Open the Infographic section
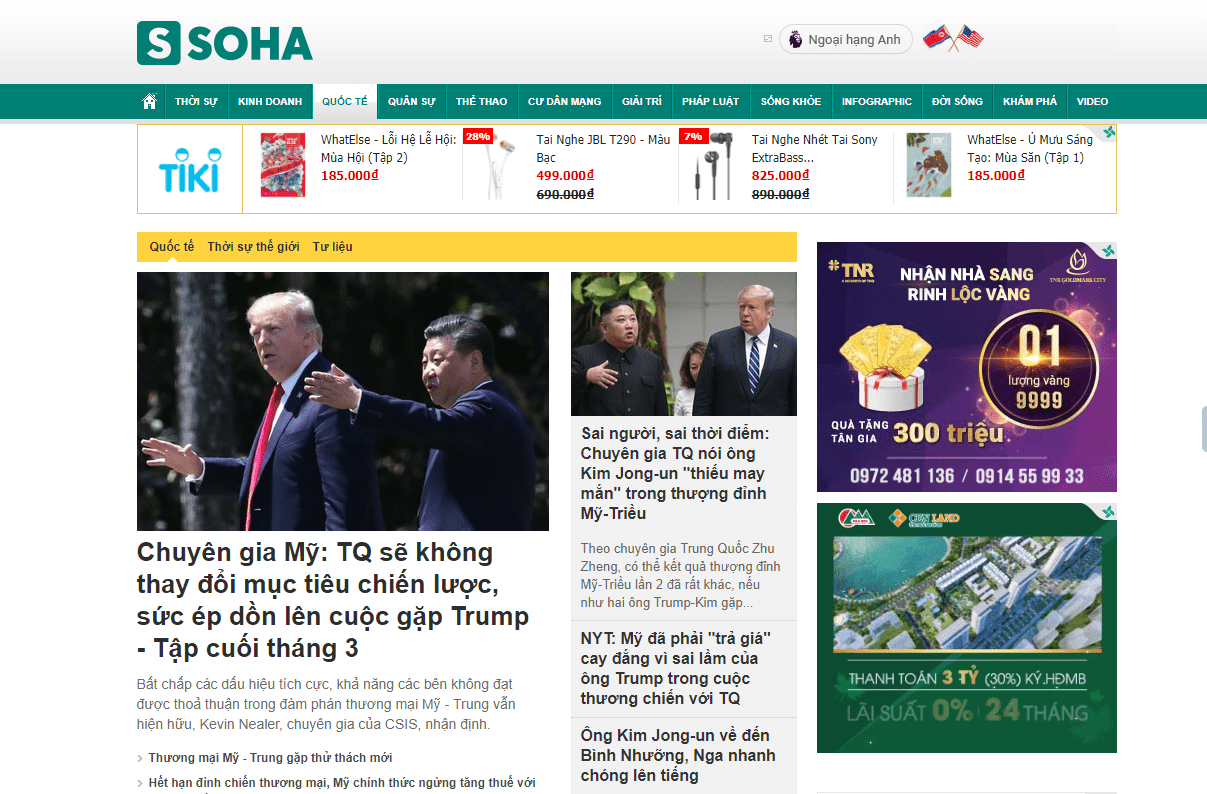This screenshot has width=1207, height=794. click(x=877, y=101)
